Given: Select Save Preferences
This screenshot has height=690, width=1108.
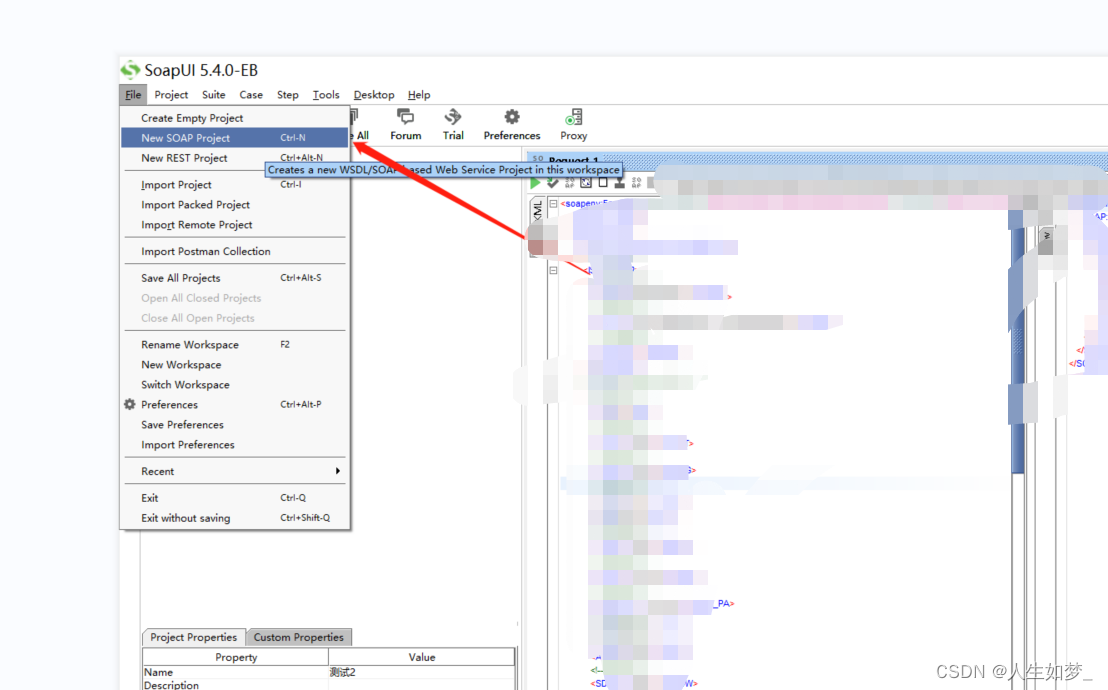Looking at the screenshot, I should point(235,424).
